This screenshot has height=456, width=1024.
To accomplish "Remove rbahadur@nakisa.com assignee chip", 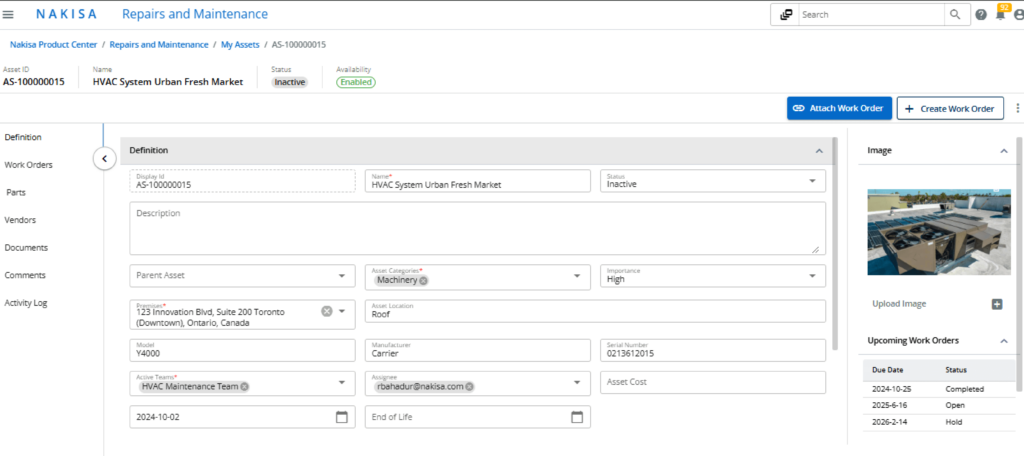I will point(469,386).
